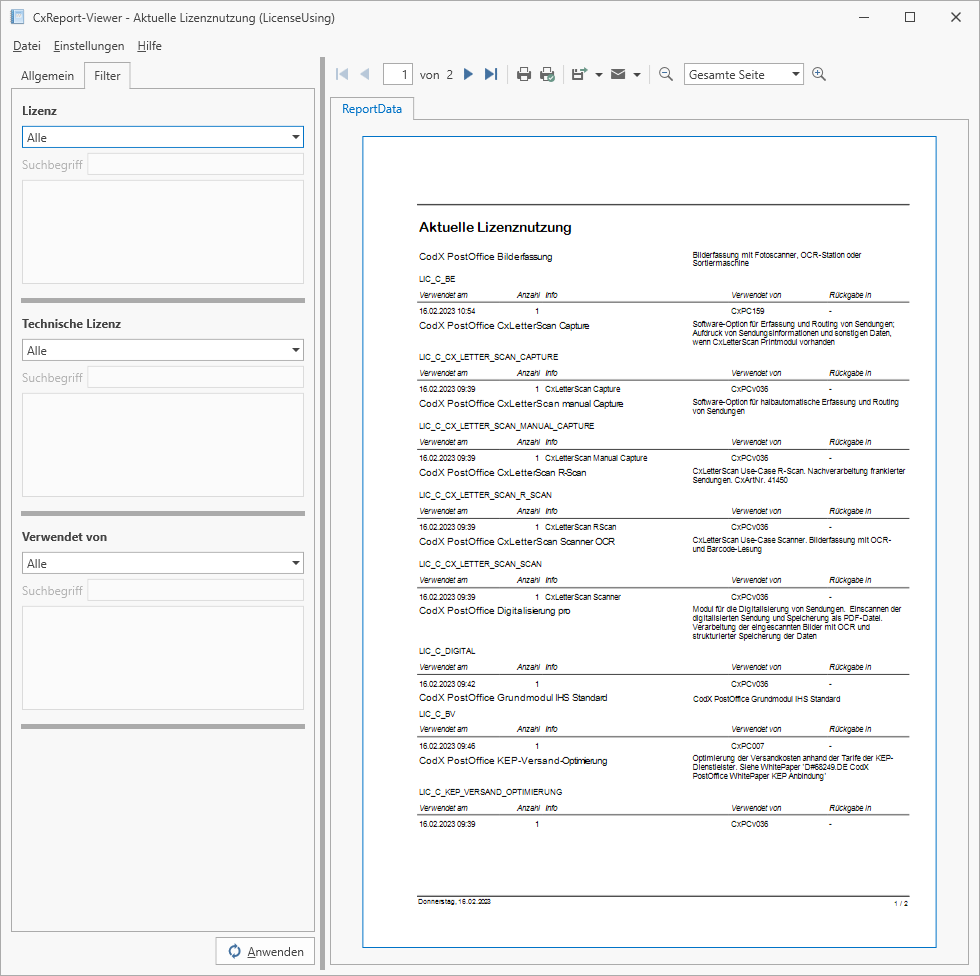This screenshot has width=980, height=976.
Task: Click the empty Lizenz results list box
Action: coord(162,232)
